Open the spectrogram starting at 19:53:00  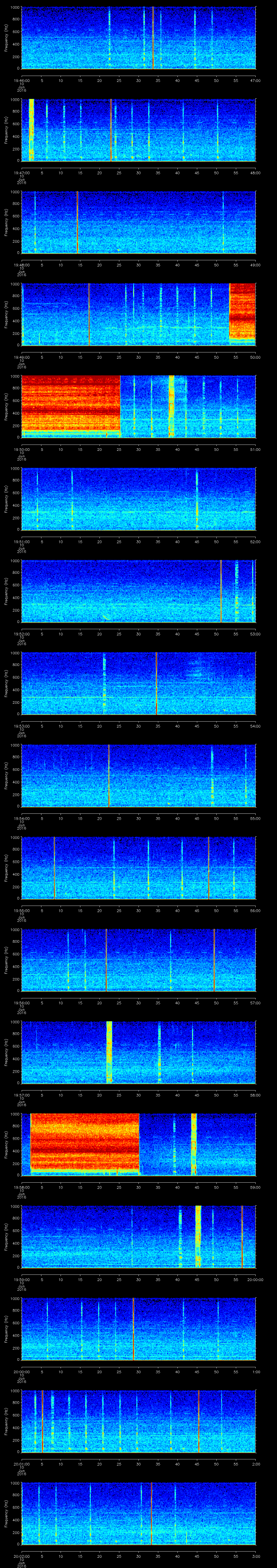click(x=139, y=683)
